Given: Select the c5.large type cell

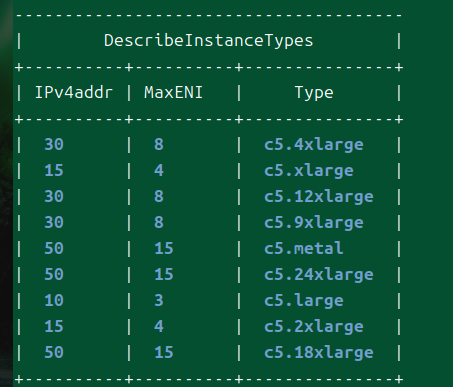Looking at the screenshot, I should 304,301.
